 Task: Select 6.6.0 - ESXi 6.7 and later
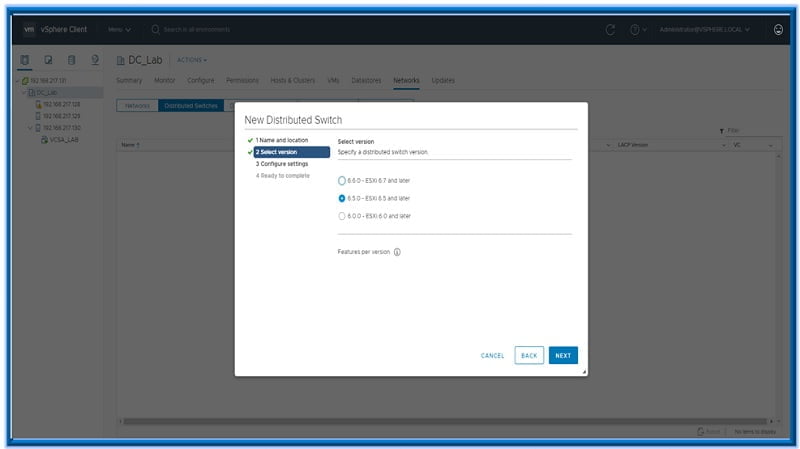click(342, 181)
